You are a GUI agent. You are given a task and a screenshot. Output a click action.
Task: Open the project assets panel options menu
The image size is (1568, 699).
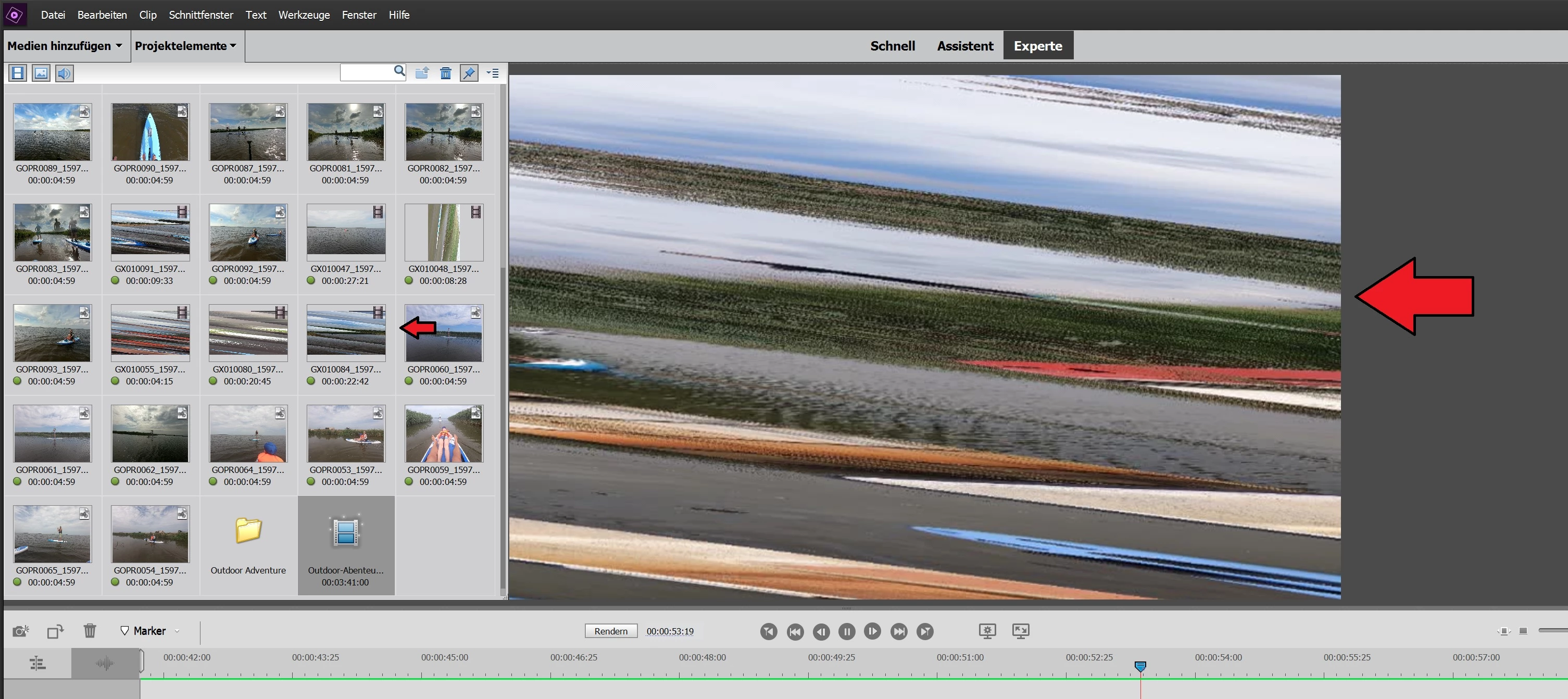pos(493,73)
